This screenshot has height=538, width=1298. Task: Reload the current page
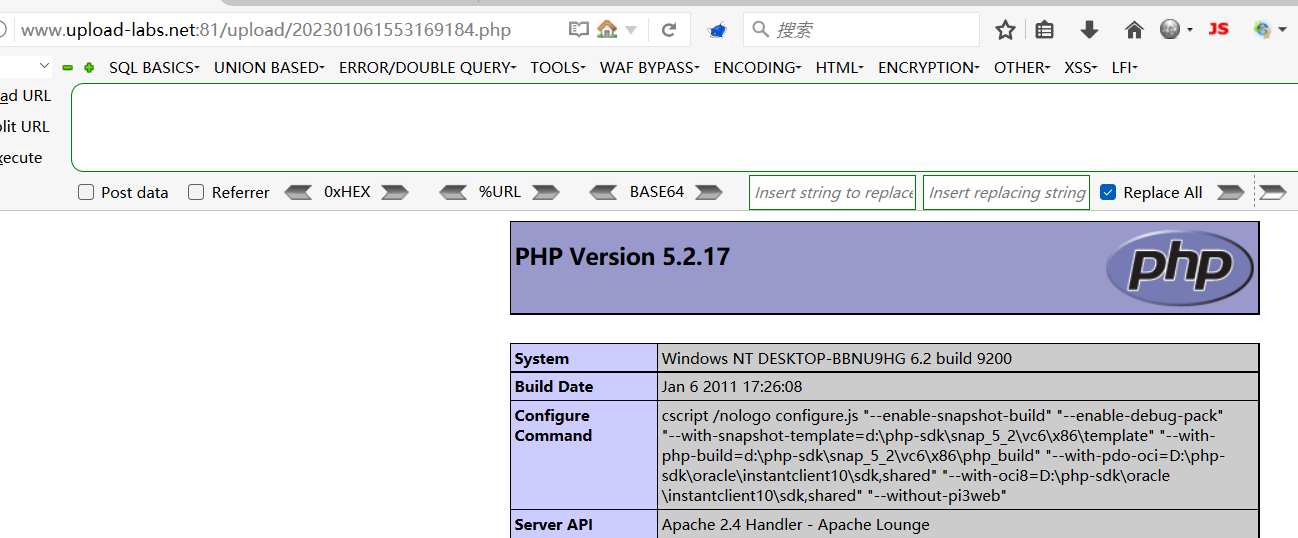[x=669, y=30]
